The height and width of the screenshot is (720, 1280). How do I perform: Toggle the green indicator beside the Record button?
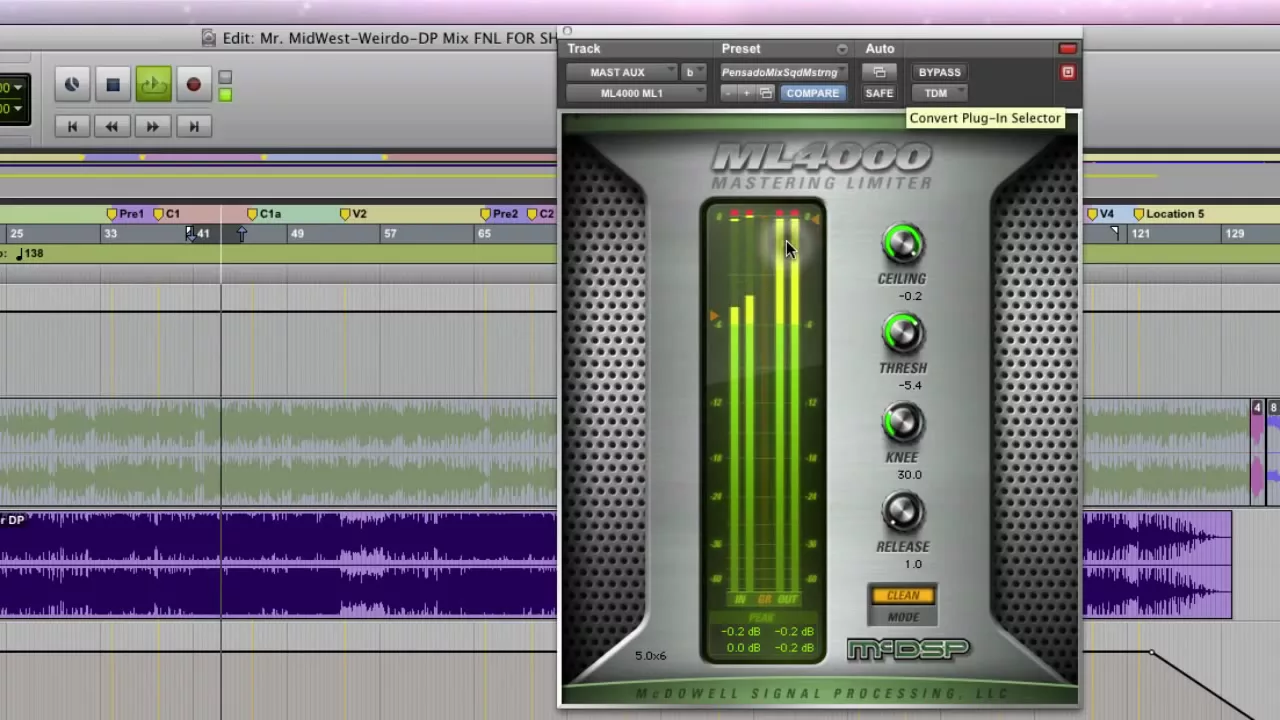(225, 95)
